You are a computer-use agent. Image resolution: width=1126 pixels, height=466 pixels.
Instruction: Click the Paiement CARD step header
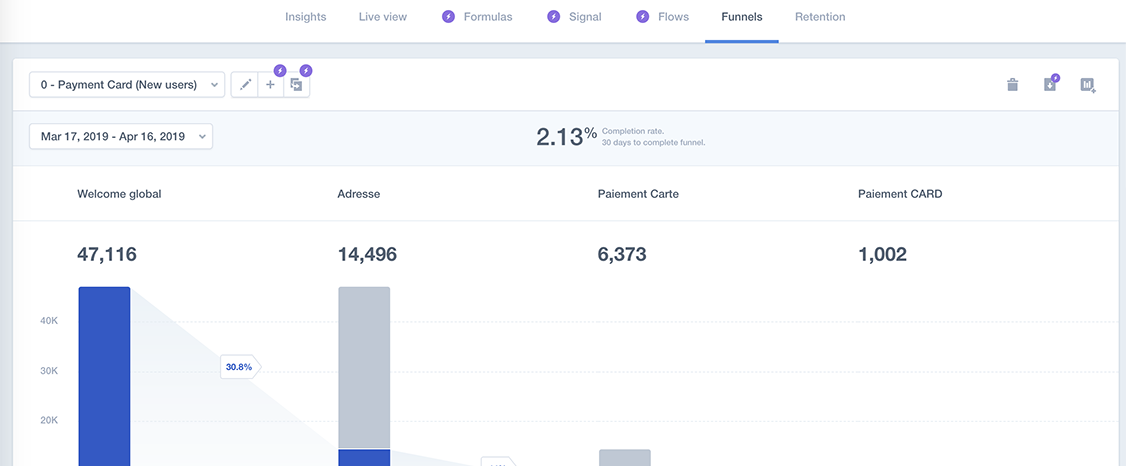click(900, 194)
